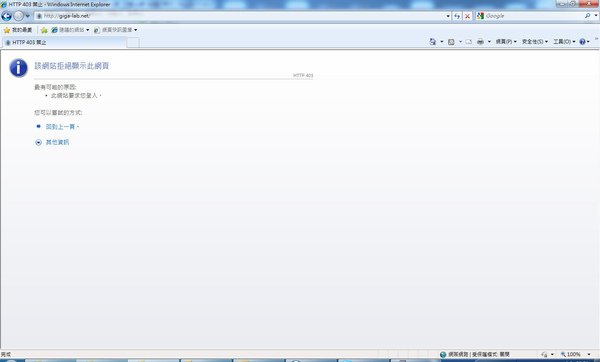Expand the 其他資訊 more information section
This screenshot has width=600, height=362.
pyautogui.click(x=57, y=142)
